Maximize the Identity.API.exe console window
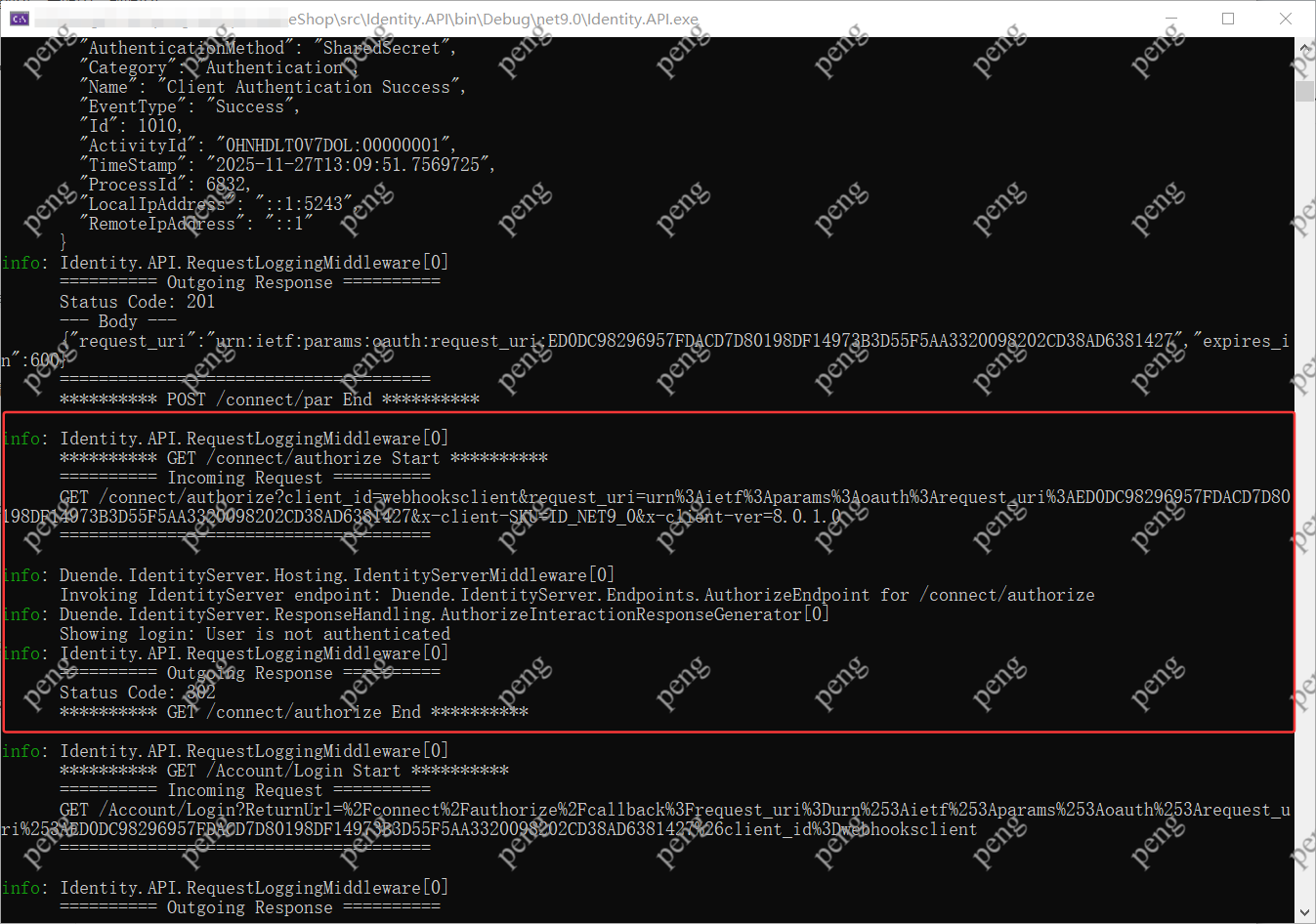The width and height of the screenshot is (1316, 924). [x=1228, y=19]
